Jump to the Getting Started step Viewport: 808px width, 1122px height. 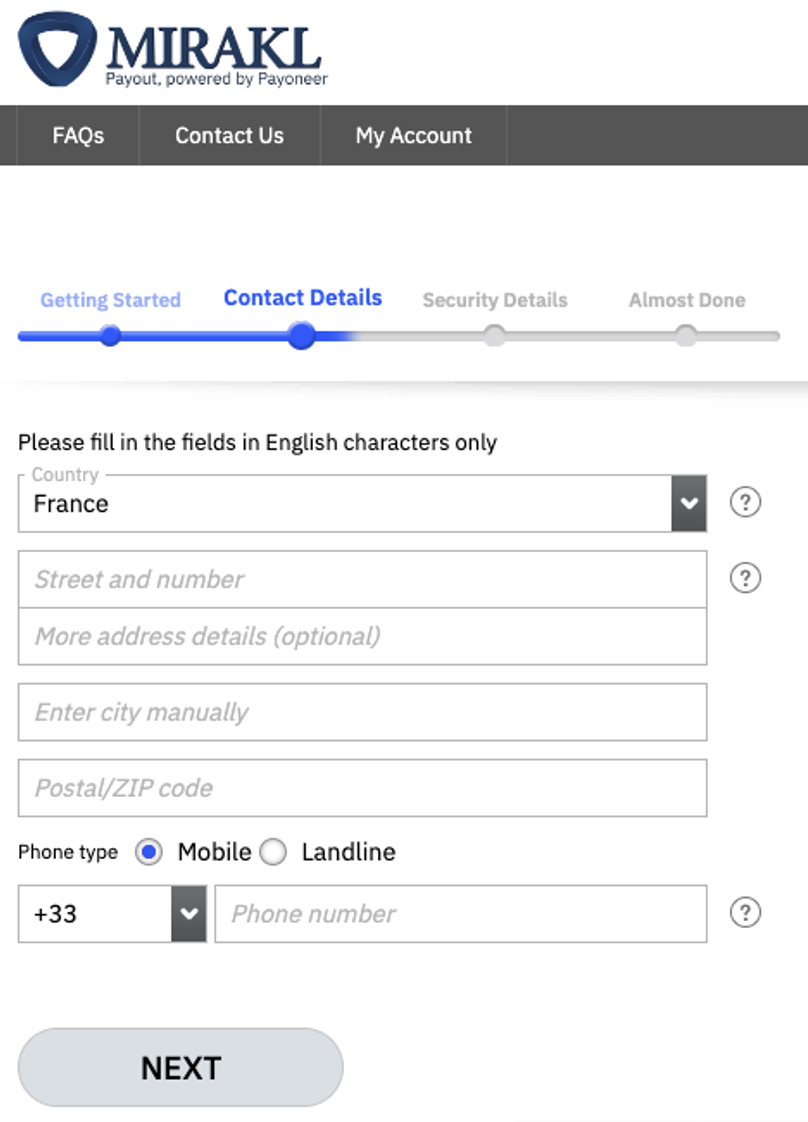click(x=110, y=300)
